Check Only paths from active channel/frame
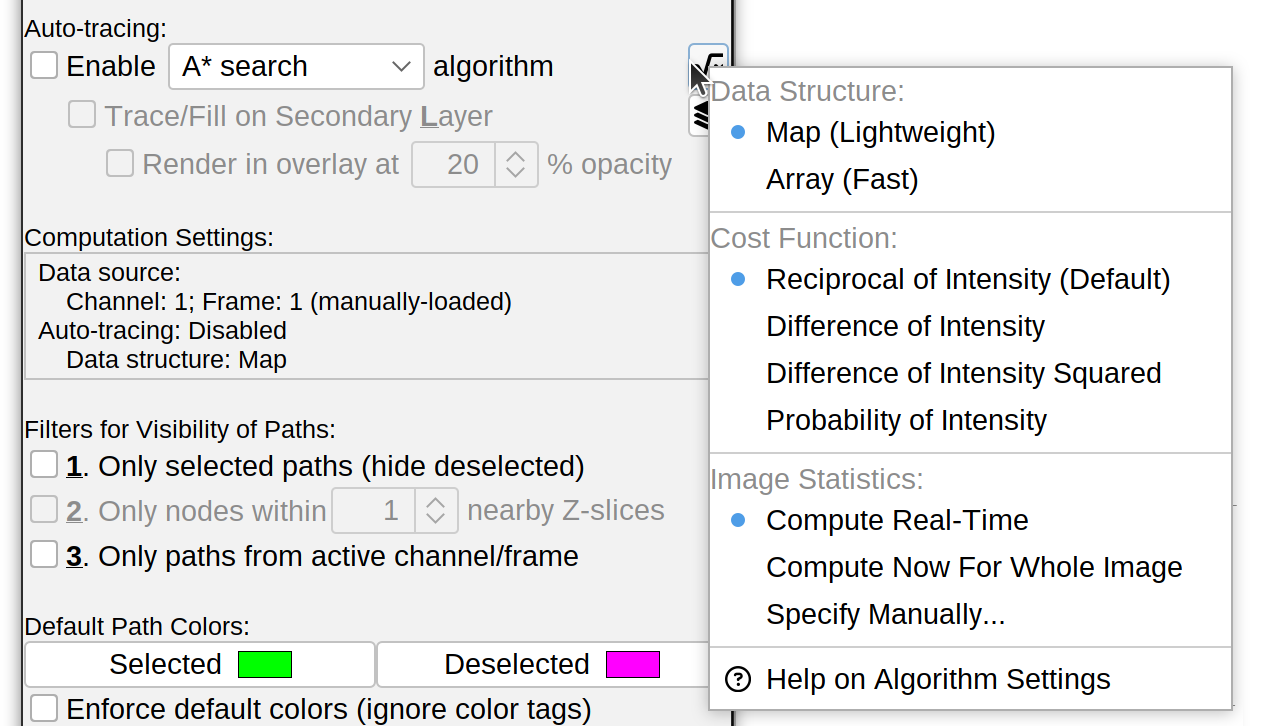 44,555
